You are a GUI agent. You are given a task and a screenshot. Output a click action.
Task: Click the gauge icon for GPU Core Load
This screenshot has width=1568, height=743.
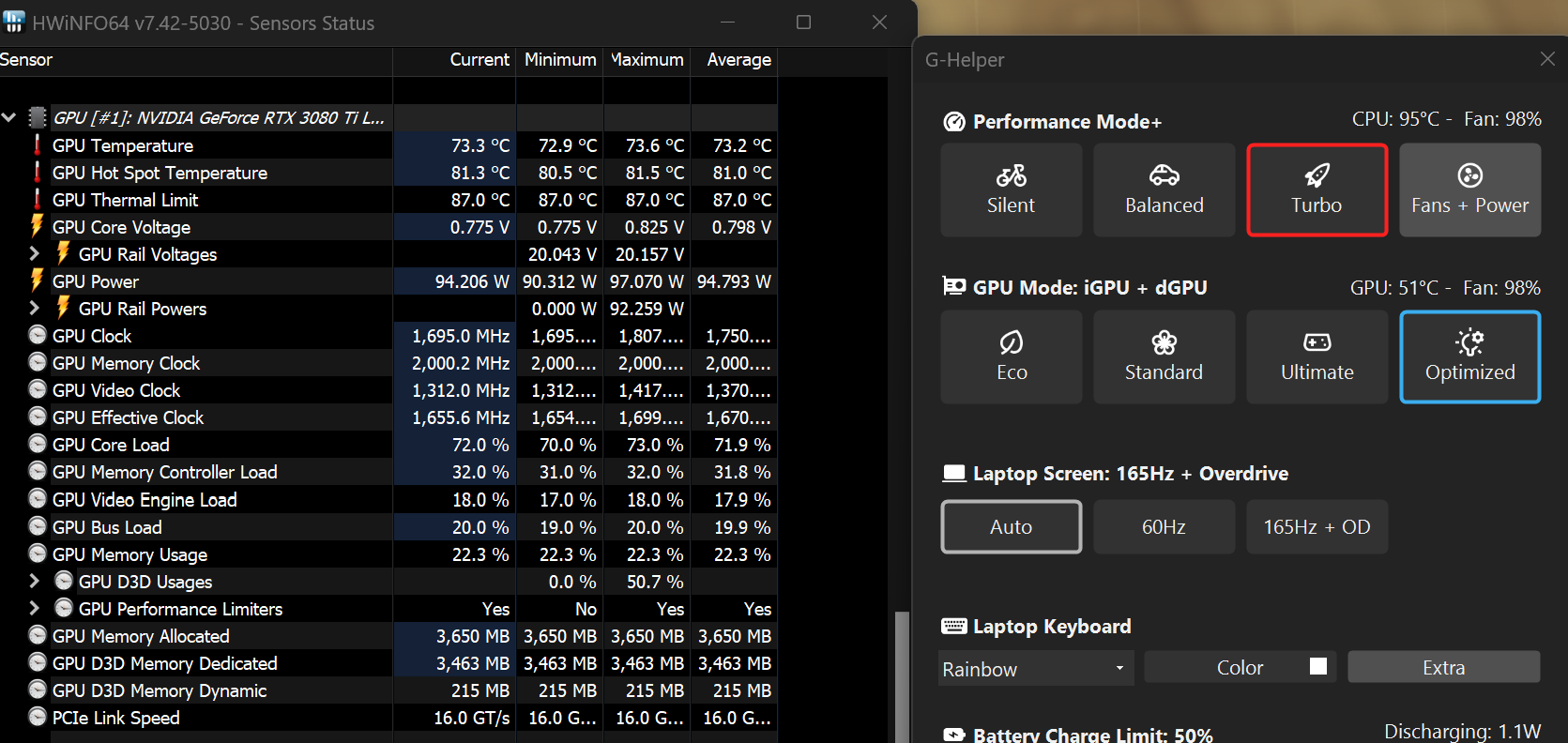[38, 444]
